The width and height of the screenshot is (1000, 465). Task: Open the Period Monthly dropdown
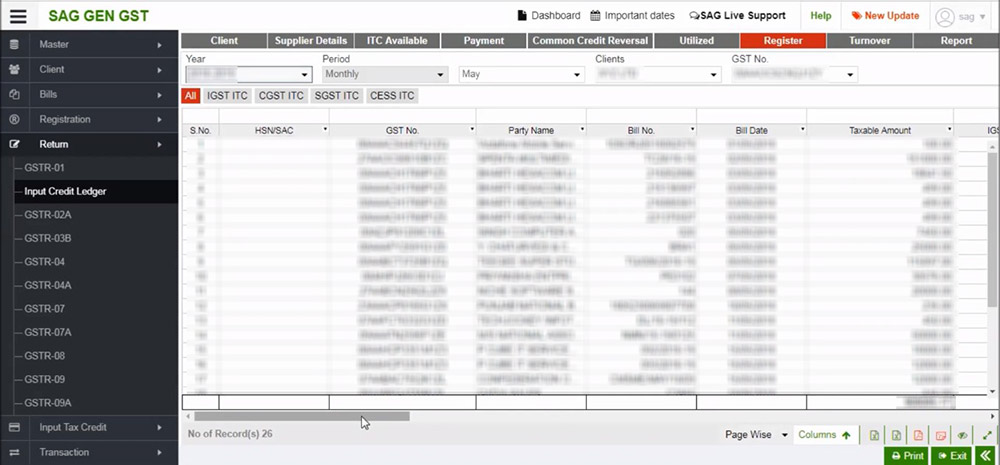tap(384, 75)
